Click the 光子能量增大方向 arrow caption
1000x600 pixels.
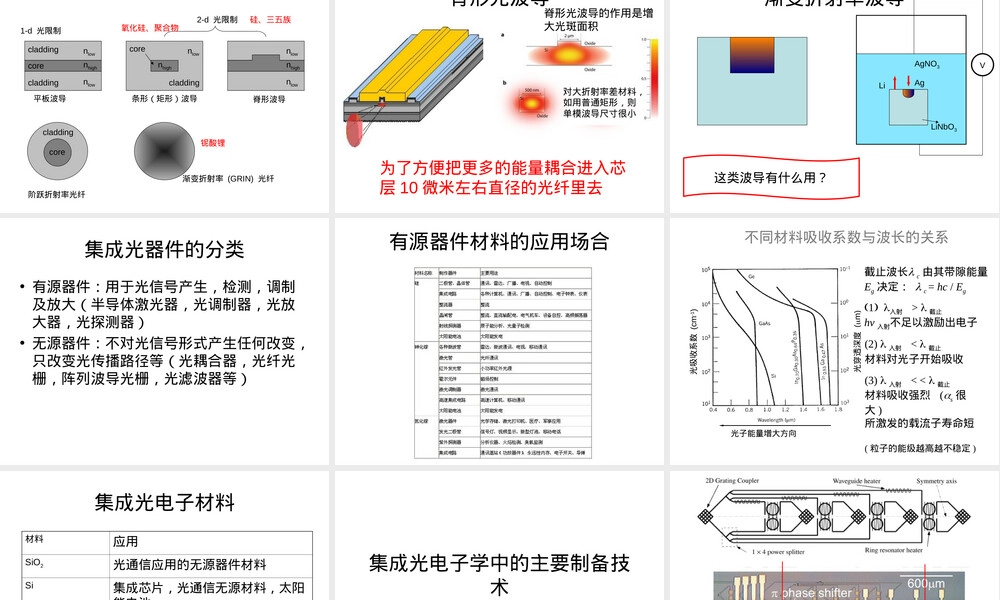[x=763, y=433]
